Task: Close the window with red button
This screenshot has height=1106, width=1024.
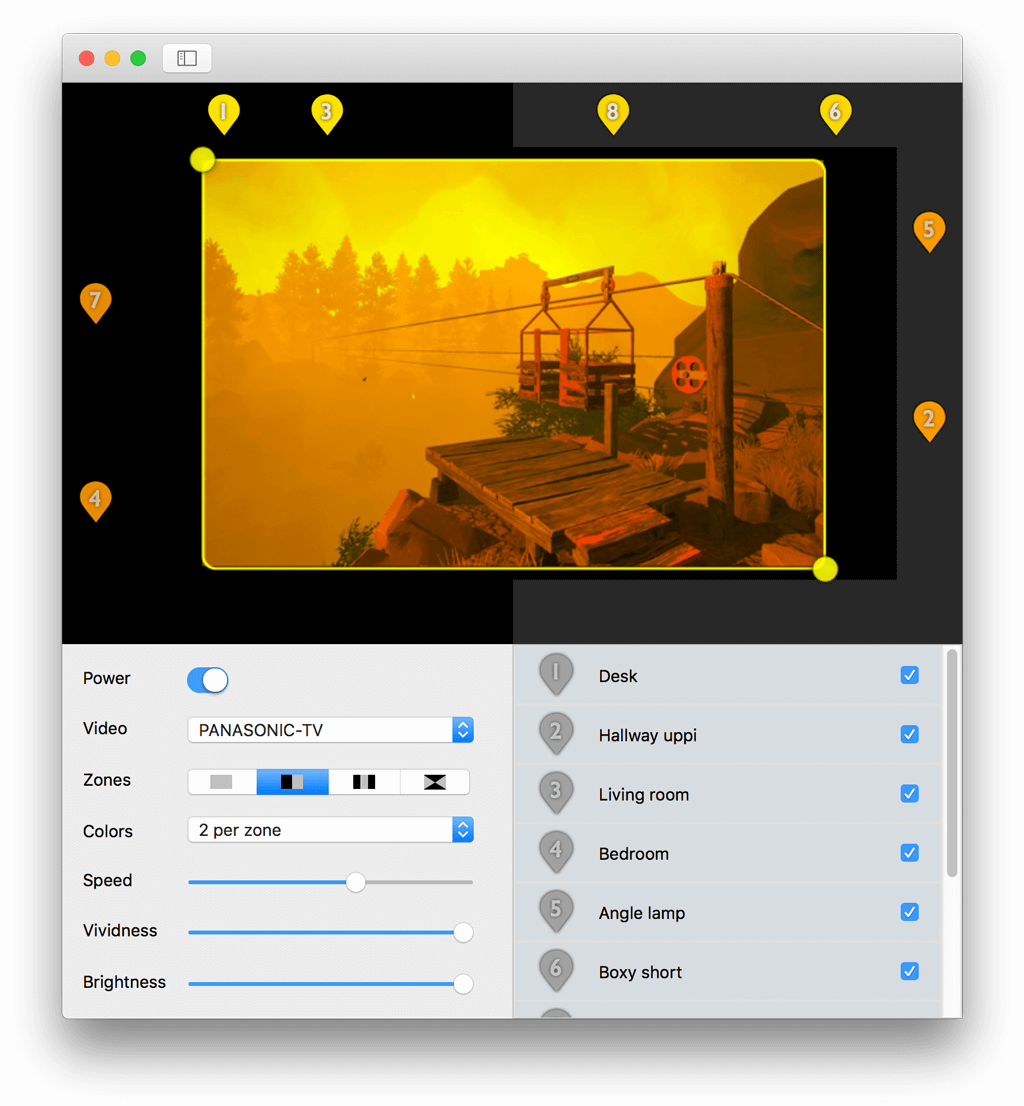Action: (x=87, y=58)
